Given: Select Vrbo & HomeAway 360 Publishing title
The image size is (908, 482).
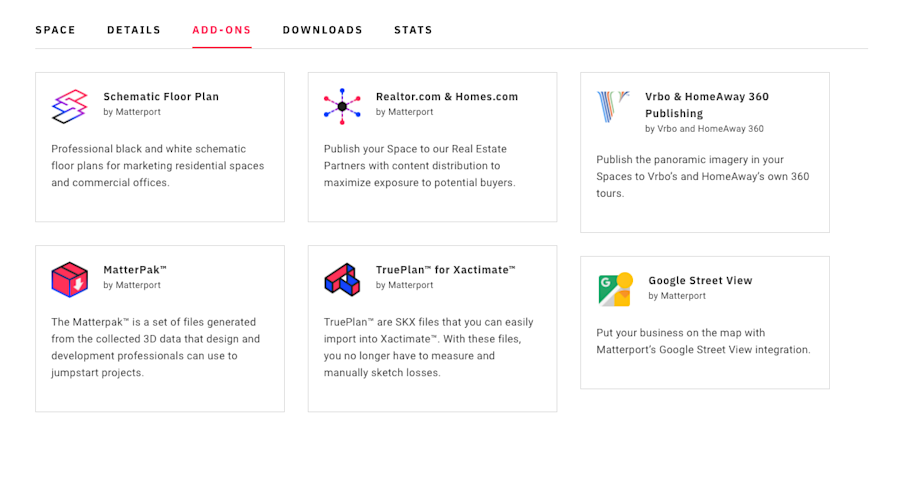Looking at the screenshot, I should [707, 105].
